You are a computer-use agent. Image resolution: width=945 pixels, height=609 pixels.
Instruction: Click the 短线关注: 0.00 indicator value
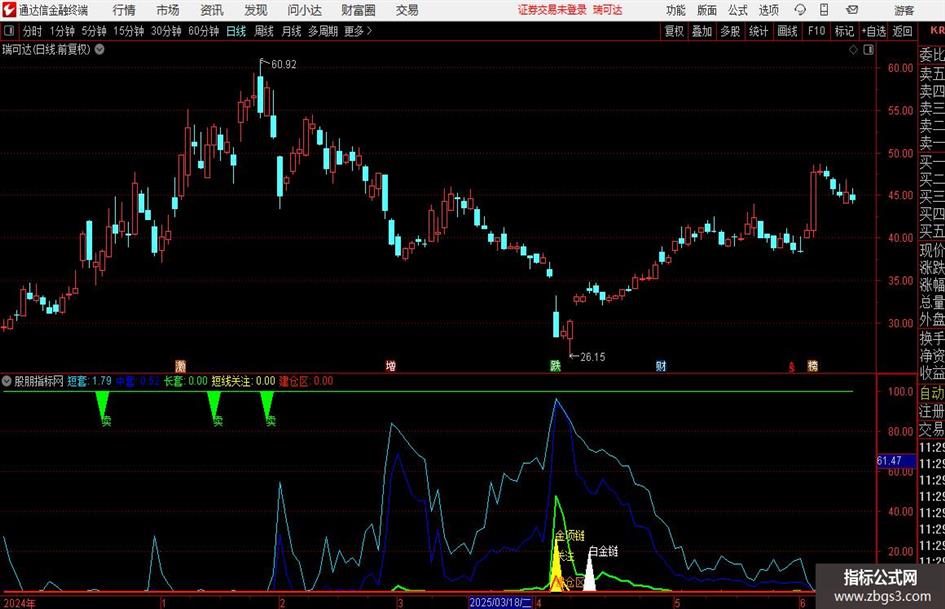243,381
